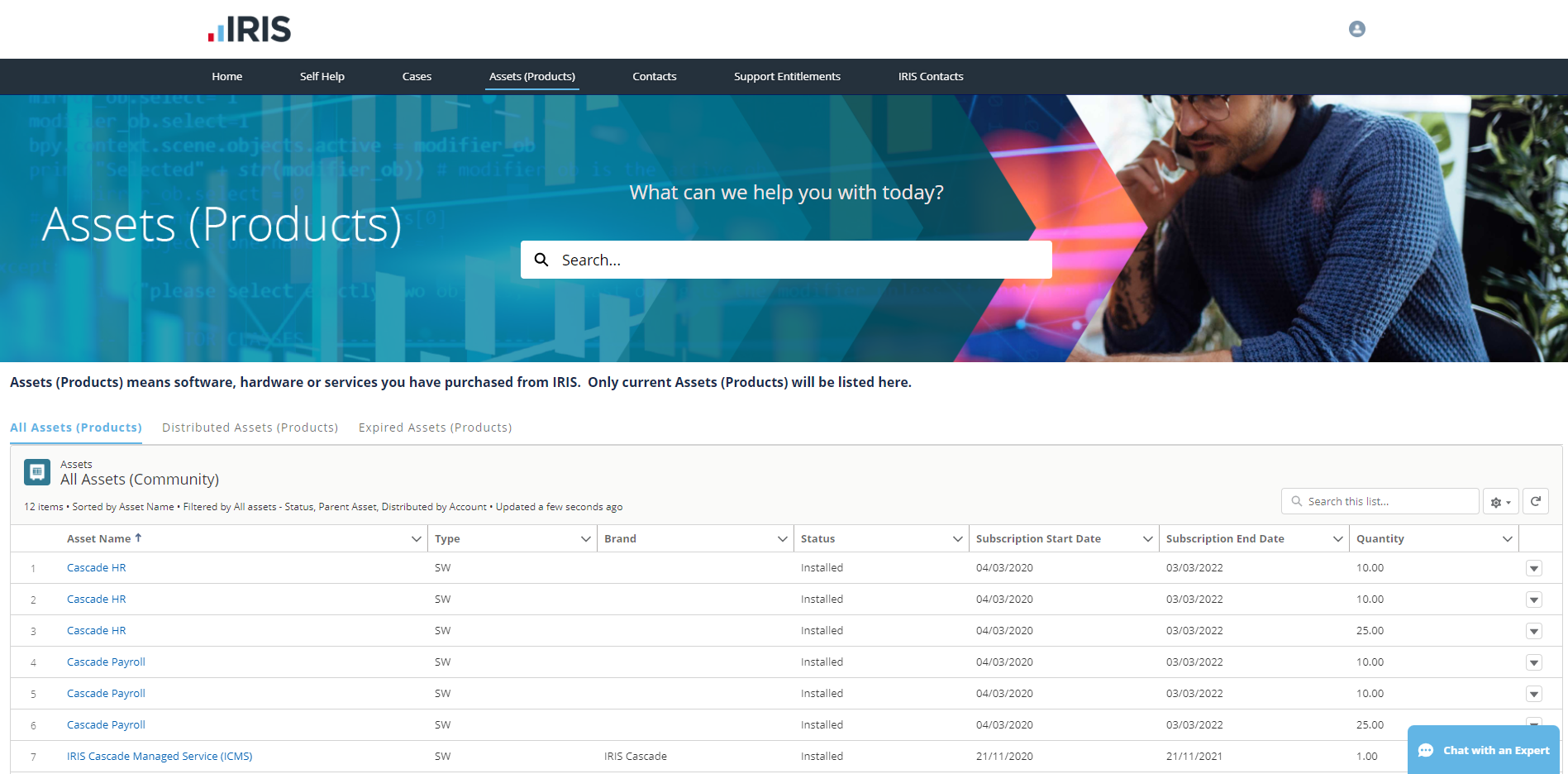Viewport: 1568px width, 774px height.
Task: Open Cascade Payroll link in row 4
Action: pos(106,662)
